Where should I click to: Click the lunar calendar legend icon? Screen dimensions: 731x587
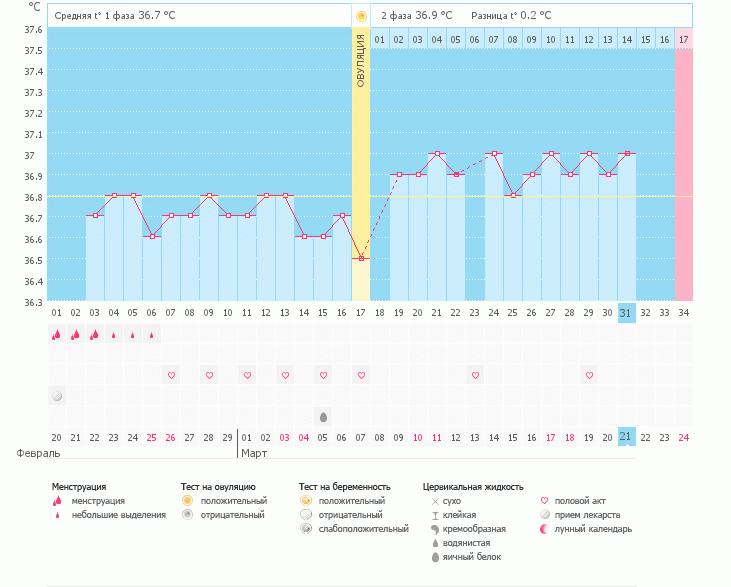point(544,529)
